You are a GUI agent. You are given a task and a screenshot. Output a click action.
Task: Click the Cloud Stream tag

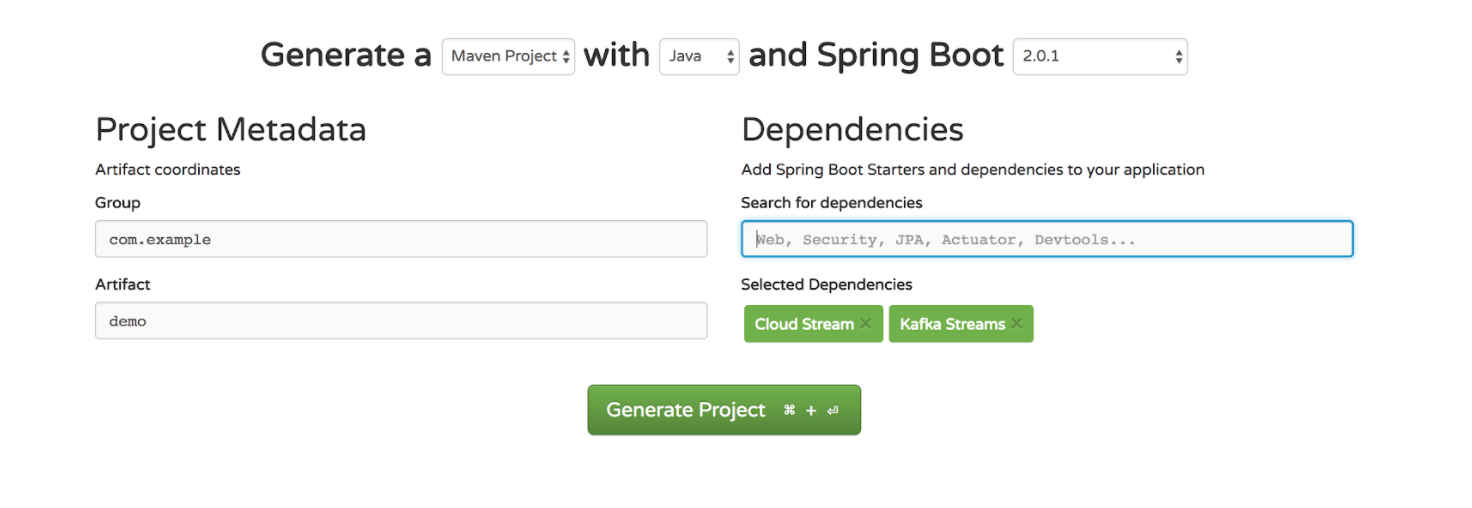[813, 324]
